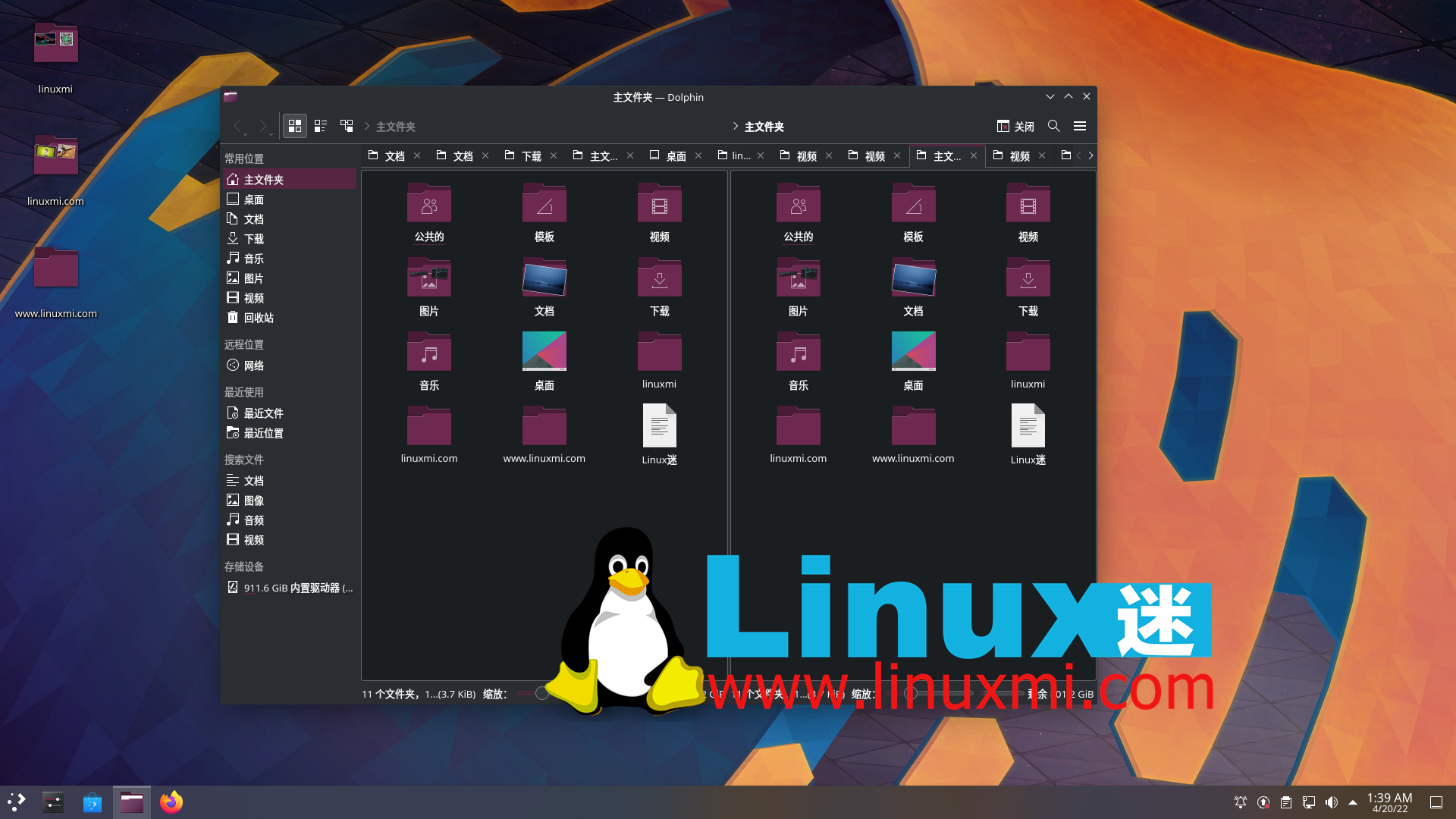Open the volume control in tray

1331,802
